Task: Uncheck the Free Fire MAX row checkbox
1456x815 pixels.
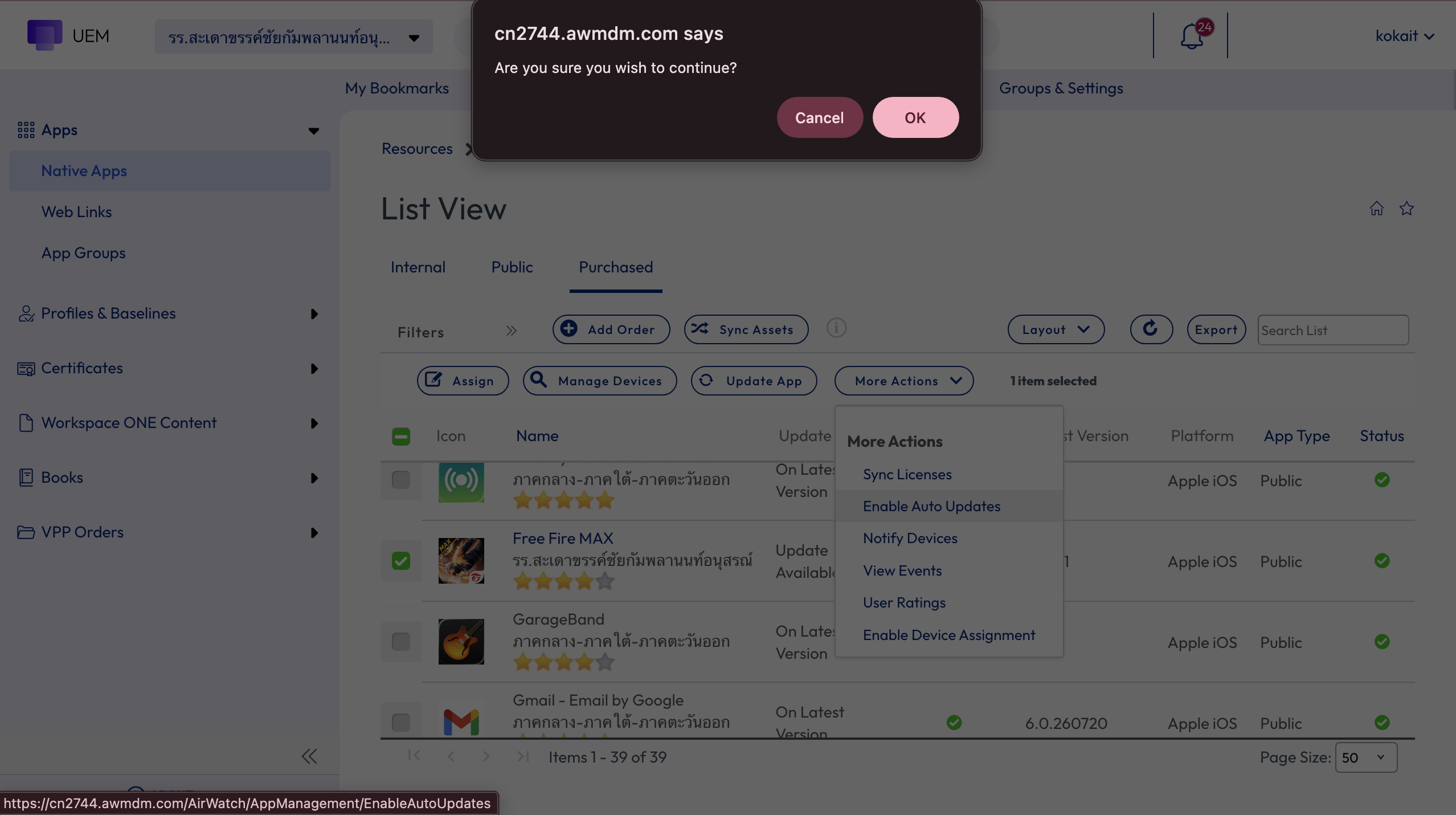Action: tap(401, 561)
